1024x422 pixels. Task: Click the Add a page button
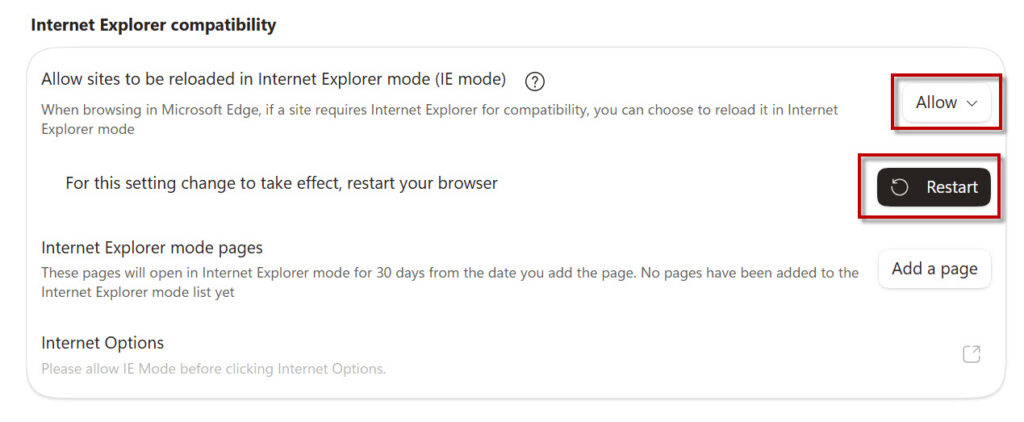[x=935, y=268]
